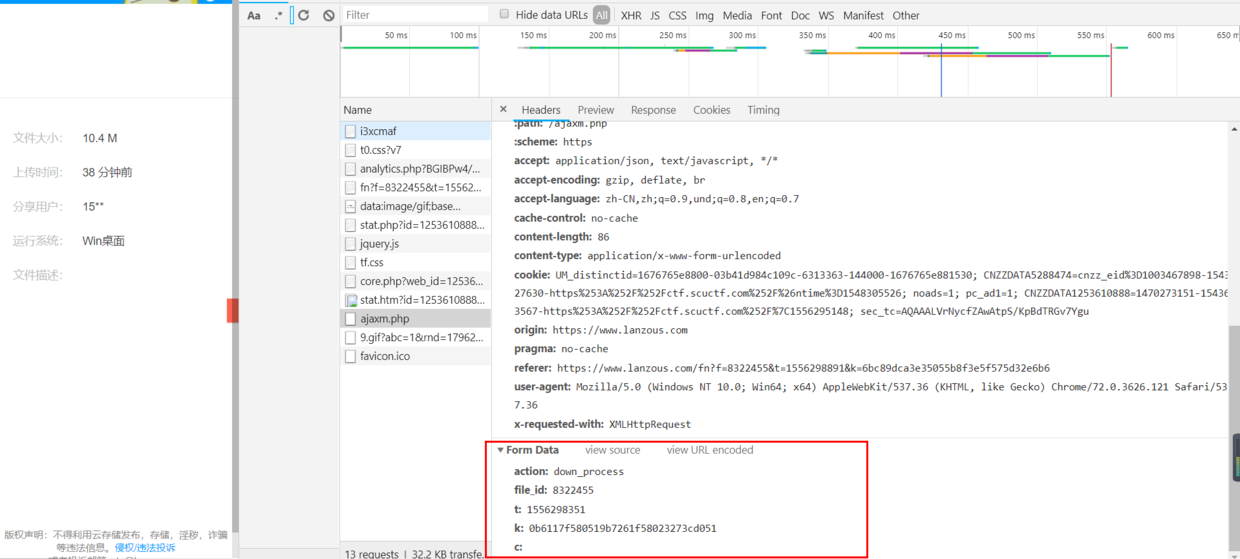Filter requests by Manifest
The height and width of the screenshot is (559, 1240).
pyautogui.click(x=863, y=15)
